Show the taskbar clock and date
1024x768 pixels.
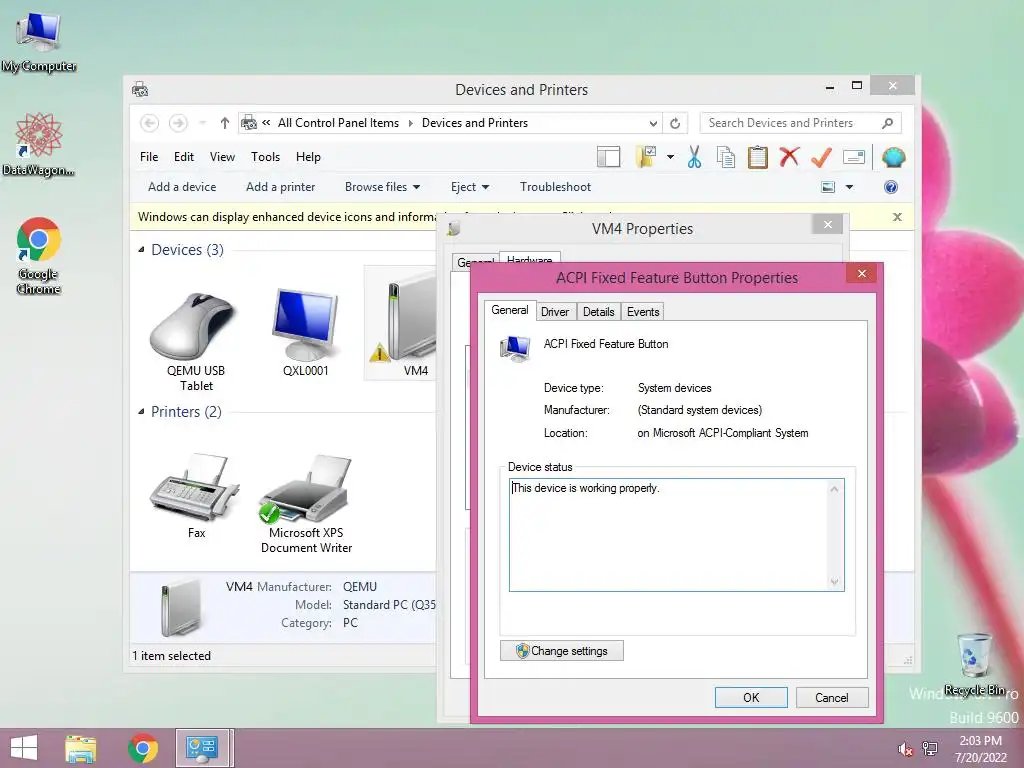[980, 749]
